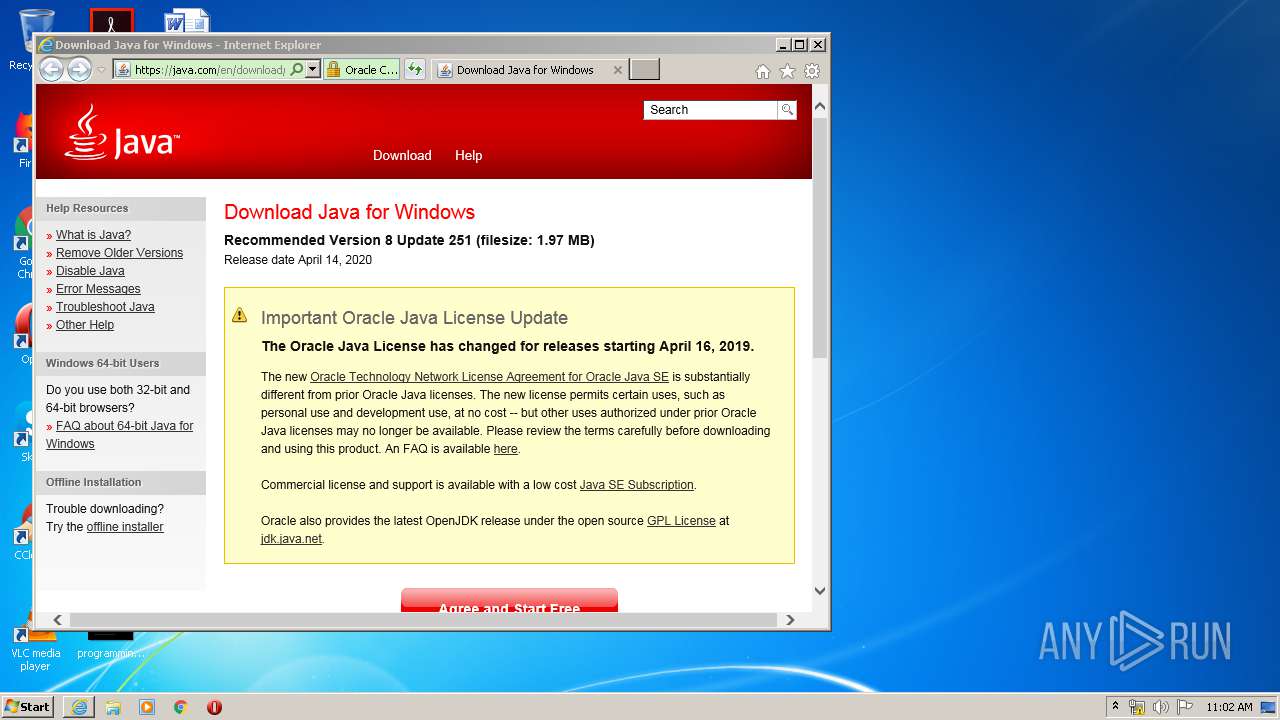Screen dimensions: 1280x720
Task: Click the vertical scrollbar thumb
Action: (820, 238)
